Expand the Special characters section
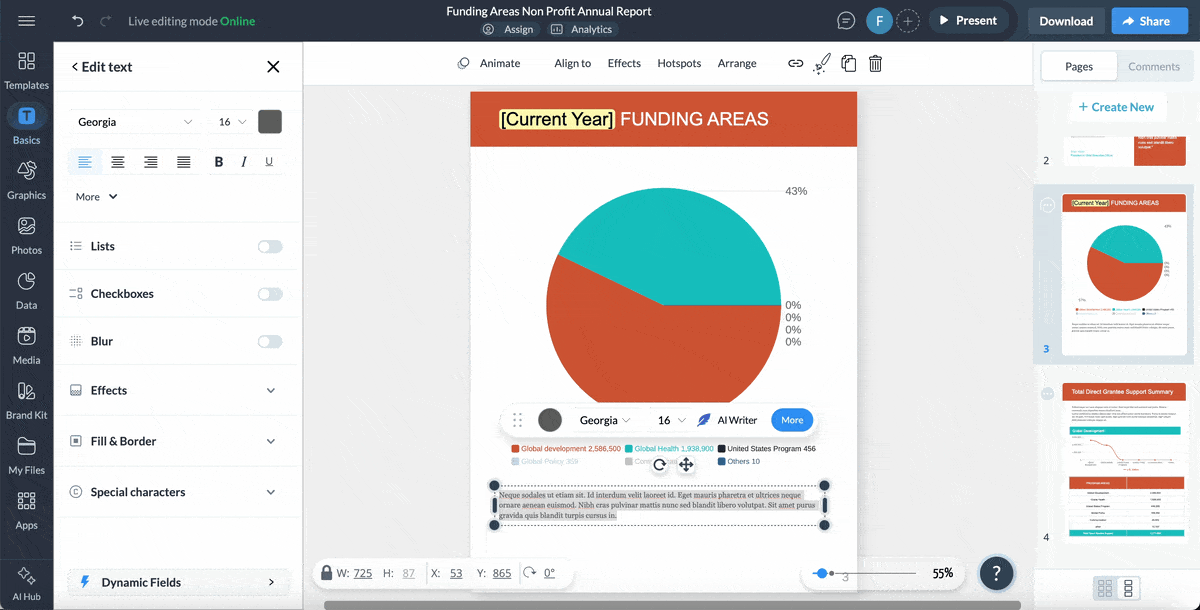The width and height of the screenshot is (1200, 610). [176, 492]
